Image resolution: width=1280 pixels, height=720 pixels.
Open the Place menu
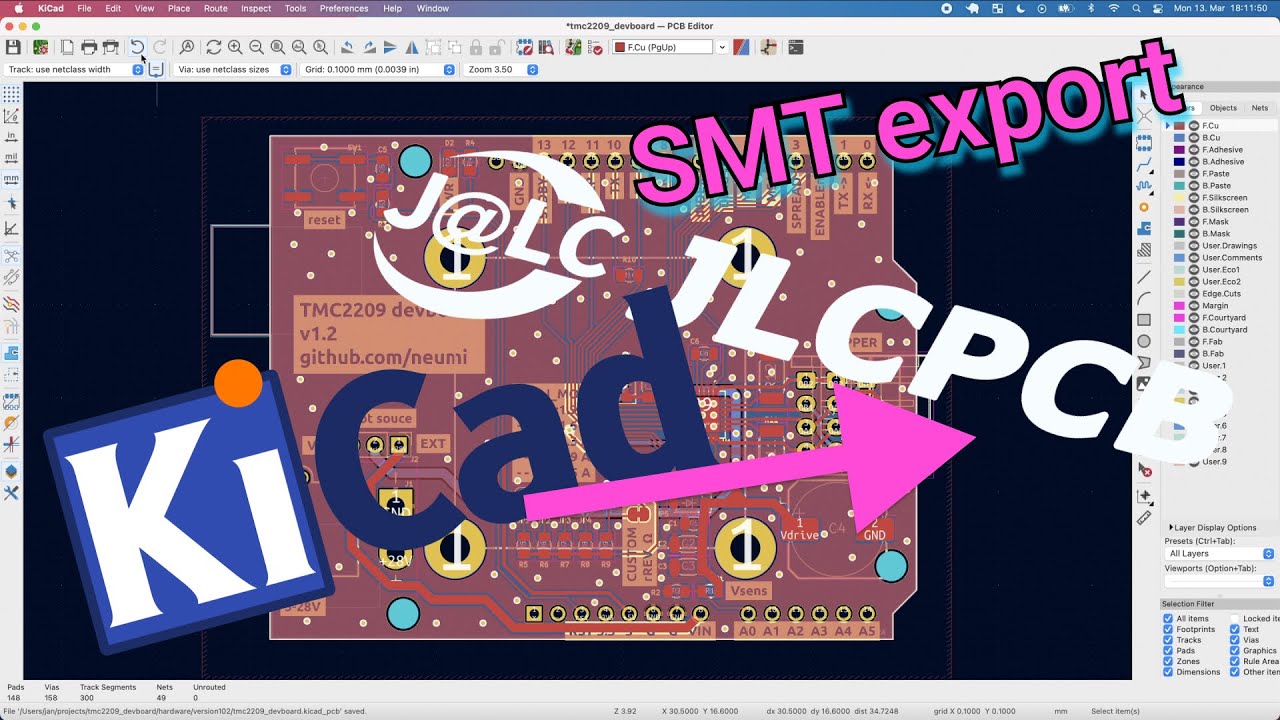(179, 8)
